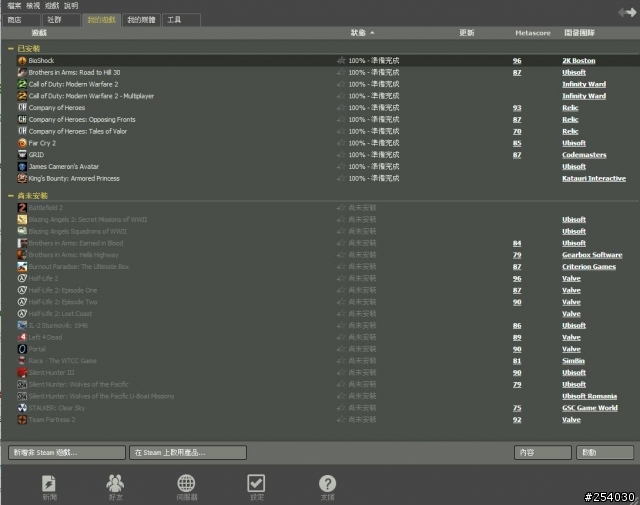Open the Codemasters developer link
Image resolution: width=640 pixels, height=505 pixels.
(584, 155)
